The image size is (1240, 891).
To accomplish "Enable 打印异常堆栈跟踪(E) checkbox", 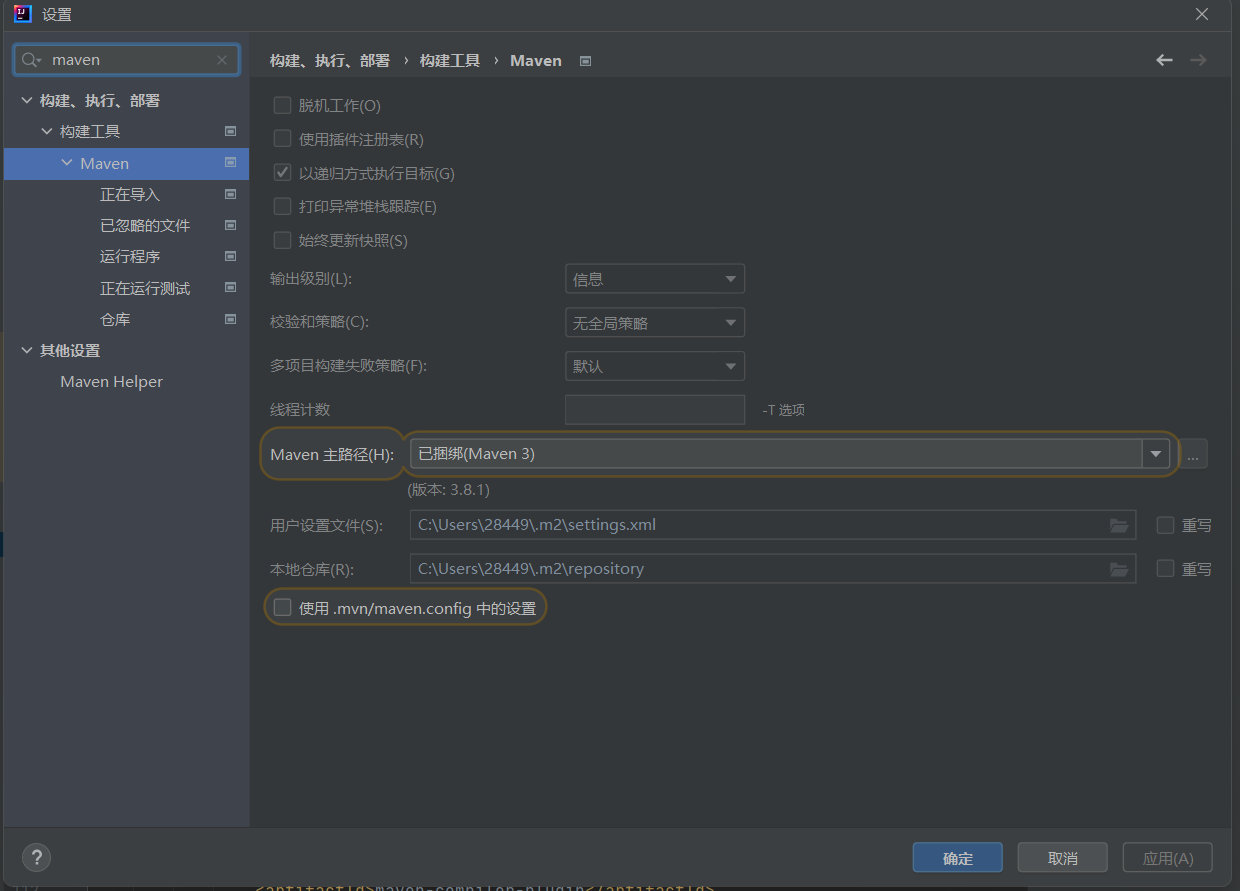I will pos(282,207).
